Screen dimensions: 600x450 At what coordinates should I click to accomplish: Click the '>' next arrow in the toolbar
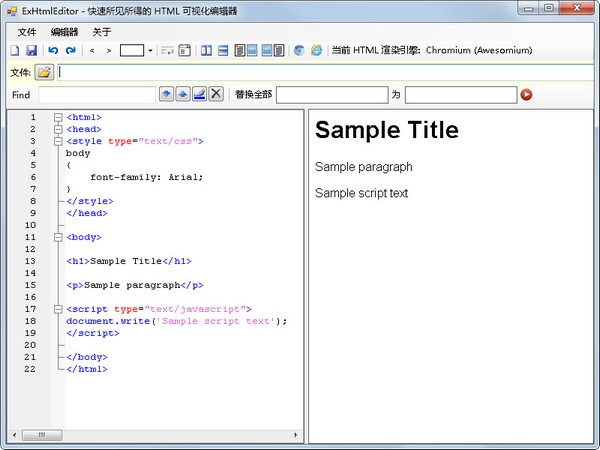click(x=109, y=51)
